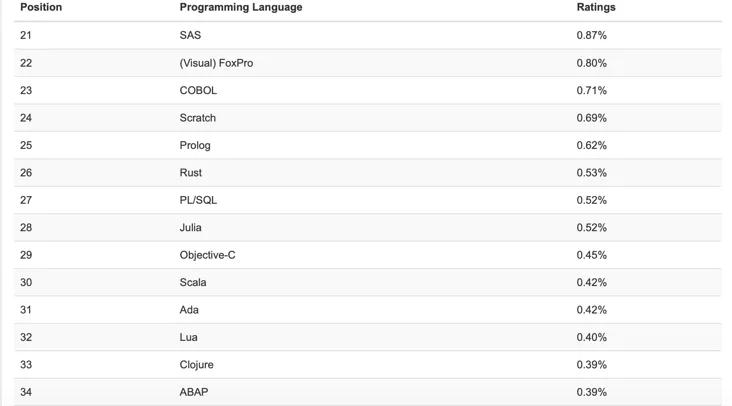Image resolution: width=732 pixels, height=406 pixels.
Task: Click the Ratings column header
Action: pos(596,7)
